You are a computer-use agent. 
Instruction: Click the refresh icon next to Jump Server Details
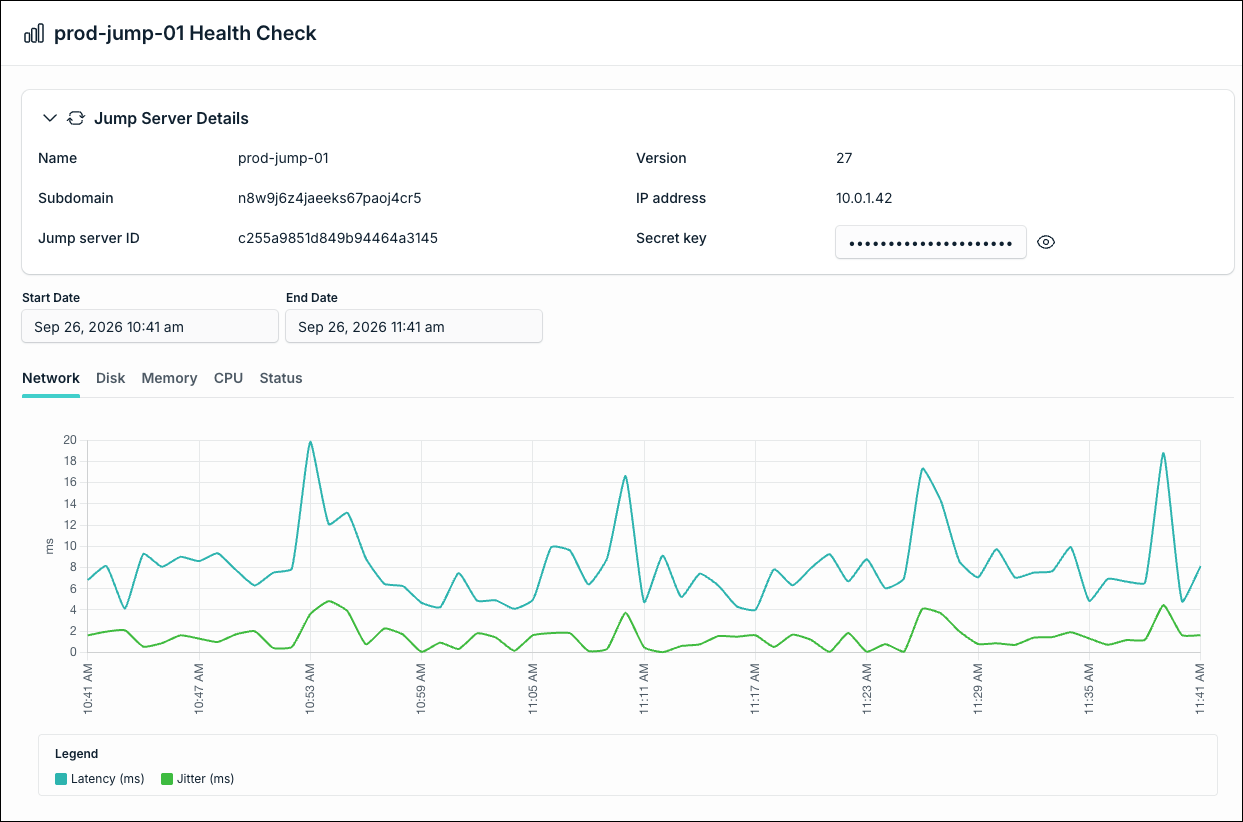click(75, 118)
